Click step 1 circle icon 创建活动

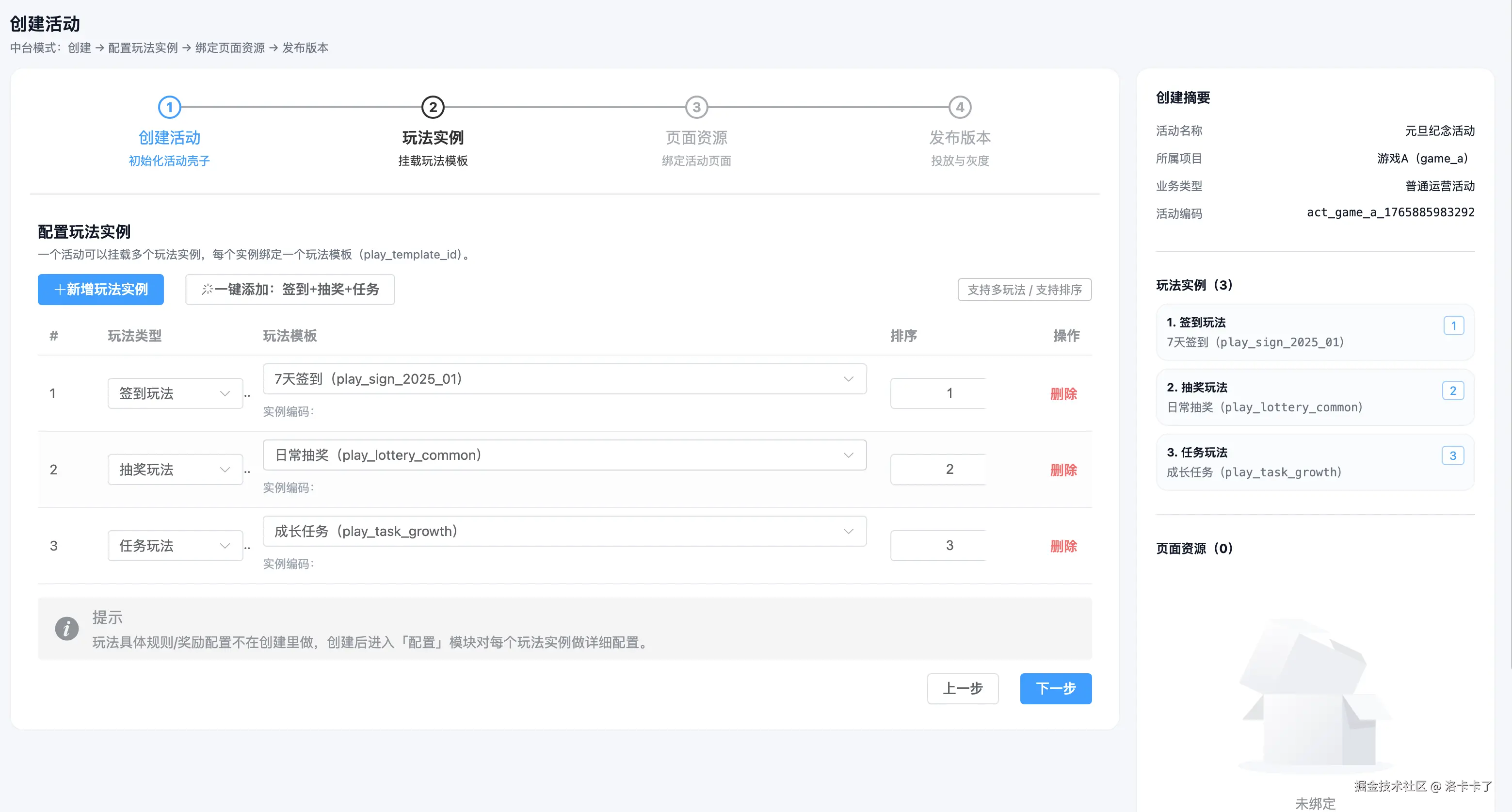[x=169, y=108]
